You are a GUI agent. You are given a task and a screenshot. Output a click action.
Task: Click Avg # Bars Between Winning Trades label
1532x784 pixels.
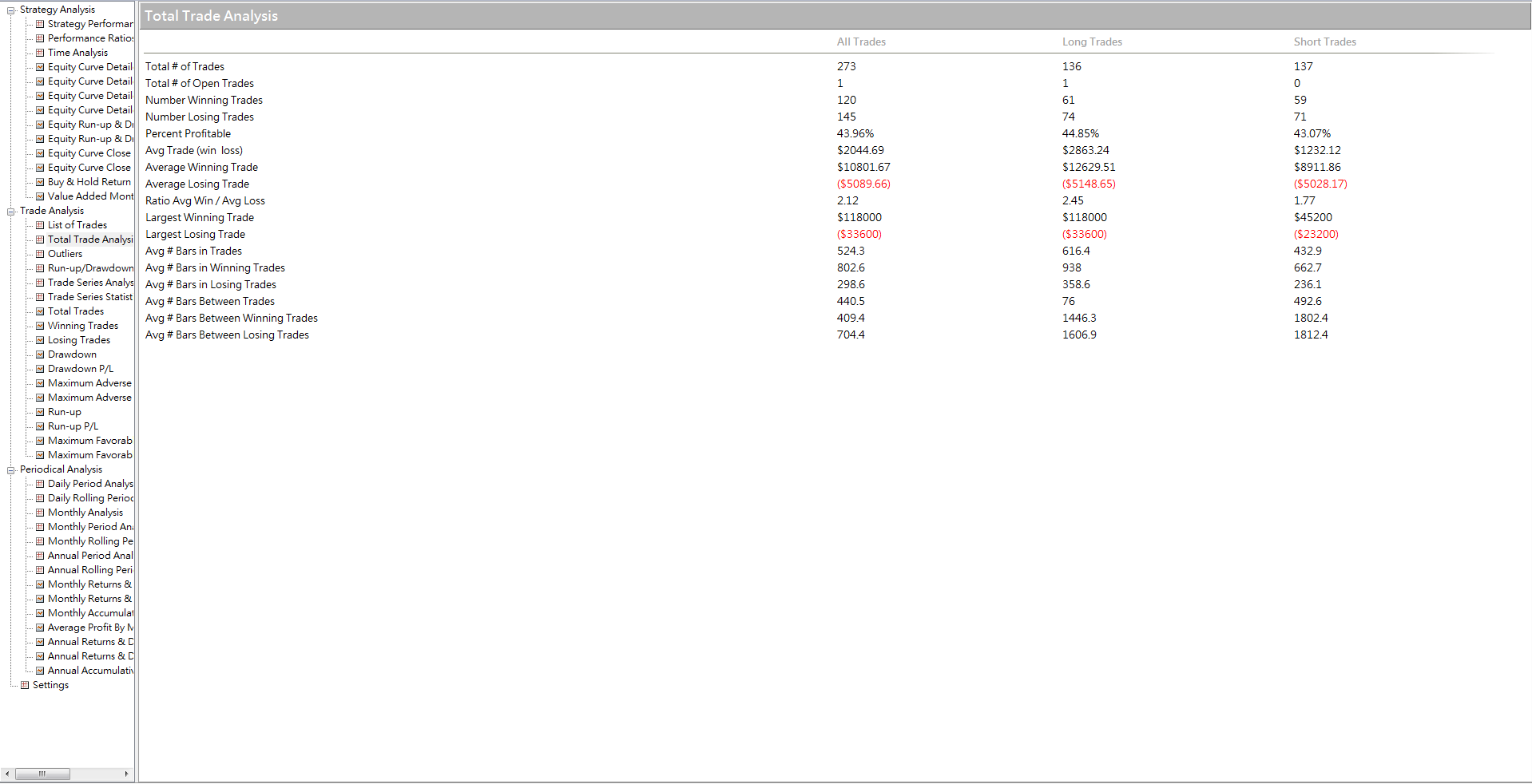232,318
